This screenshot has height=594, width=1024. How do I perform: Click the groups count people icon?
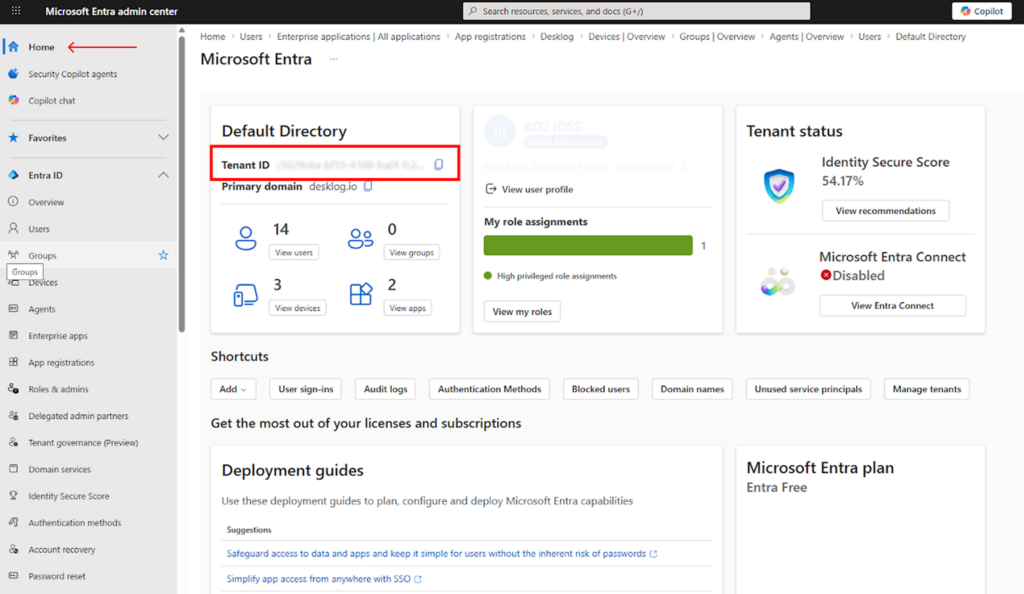pyautogui.click(x=360, y=238)
